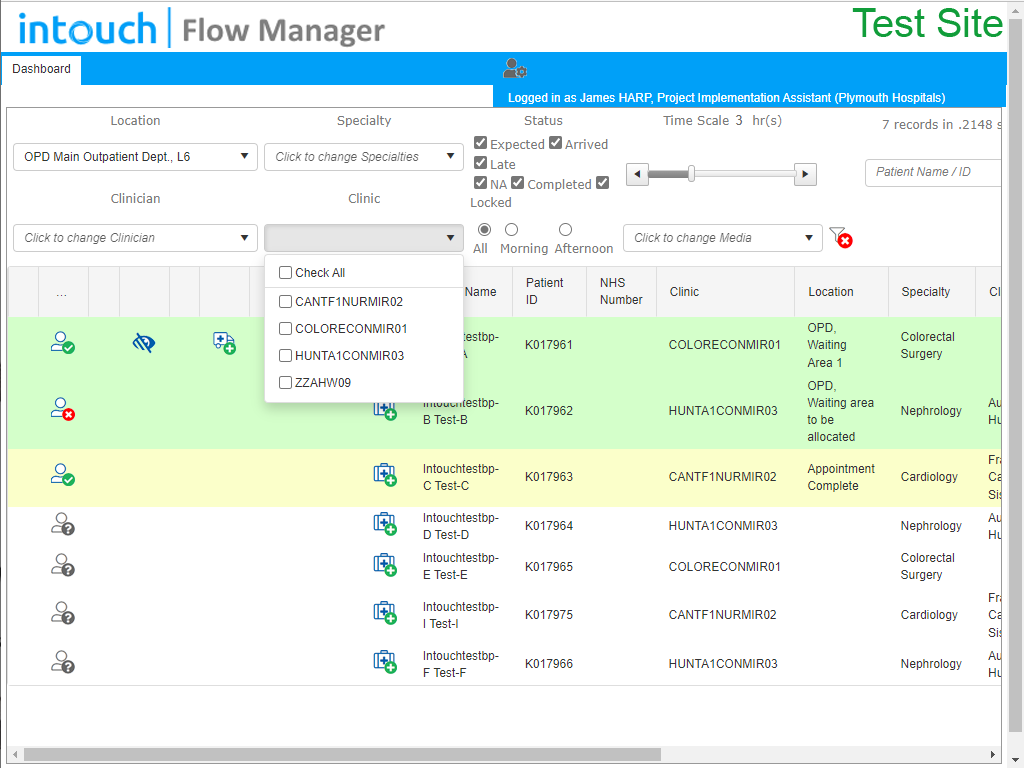Uncheck the Late status checkbox

pyautogui.click(x=481, y=163)
